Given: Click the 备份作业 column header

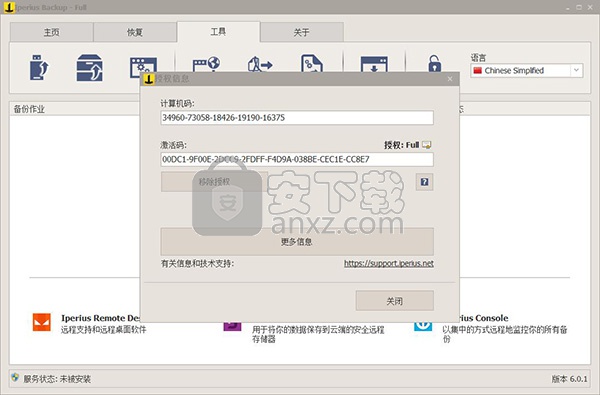Looking at the screenshot, I should [x=29, y=109].
